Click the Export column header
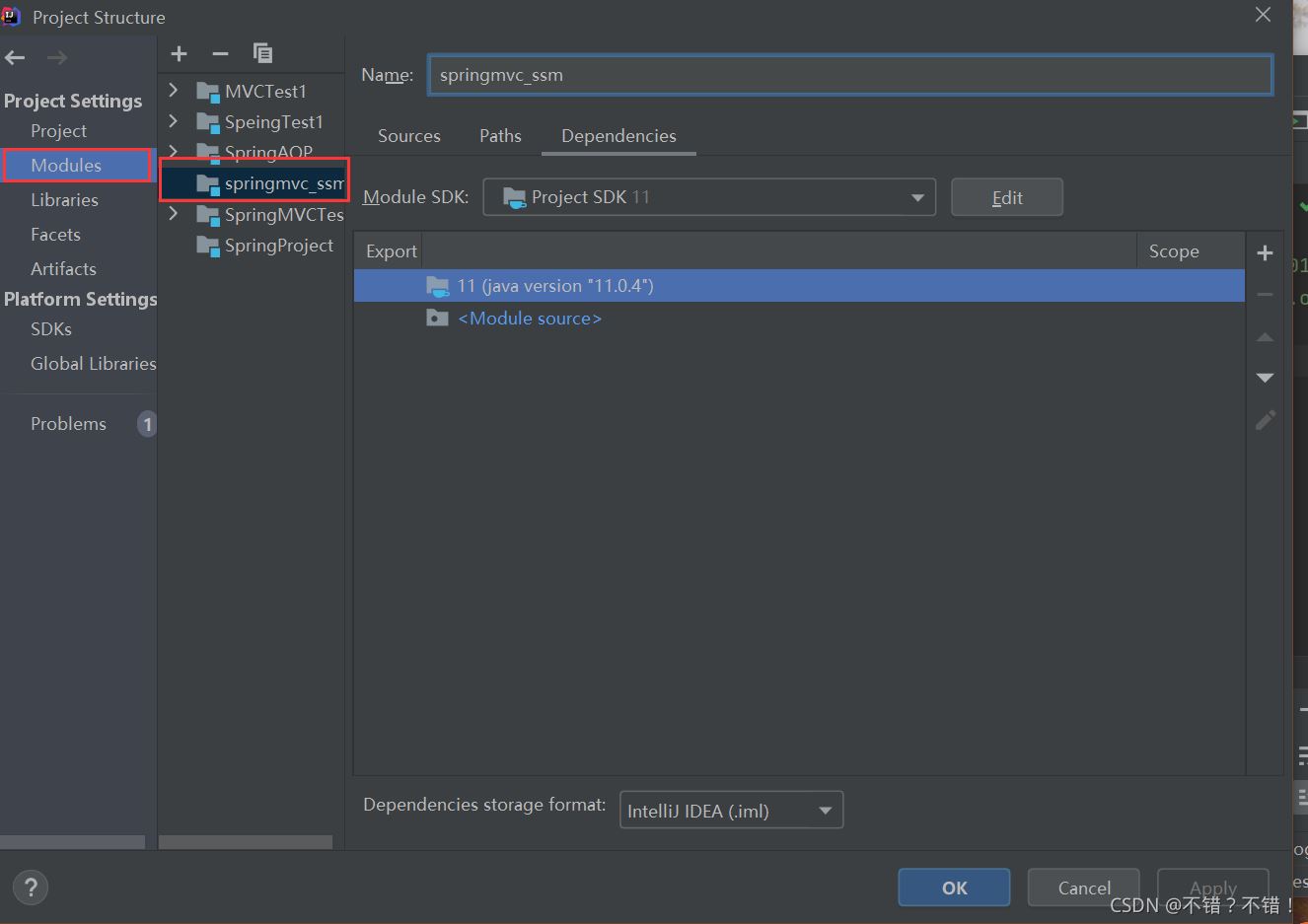Image resolution: width=1308 pixels, height=924 pixels. [391, 251]
